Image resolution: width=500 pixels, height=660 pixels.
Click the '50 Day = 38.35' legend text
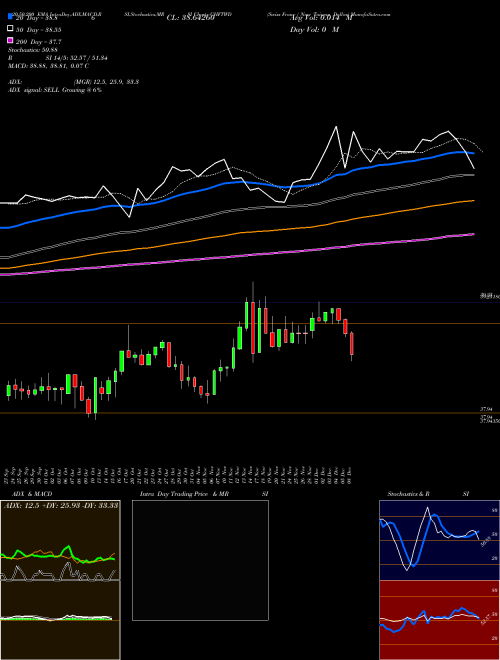coord(39,30)
